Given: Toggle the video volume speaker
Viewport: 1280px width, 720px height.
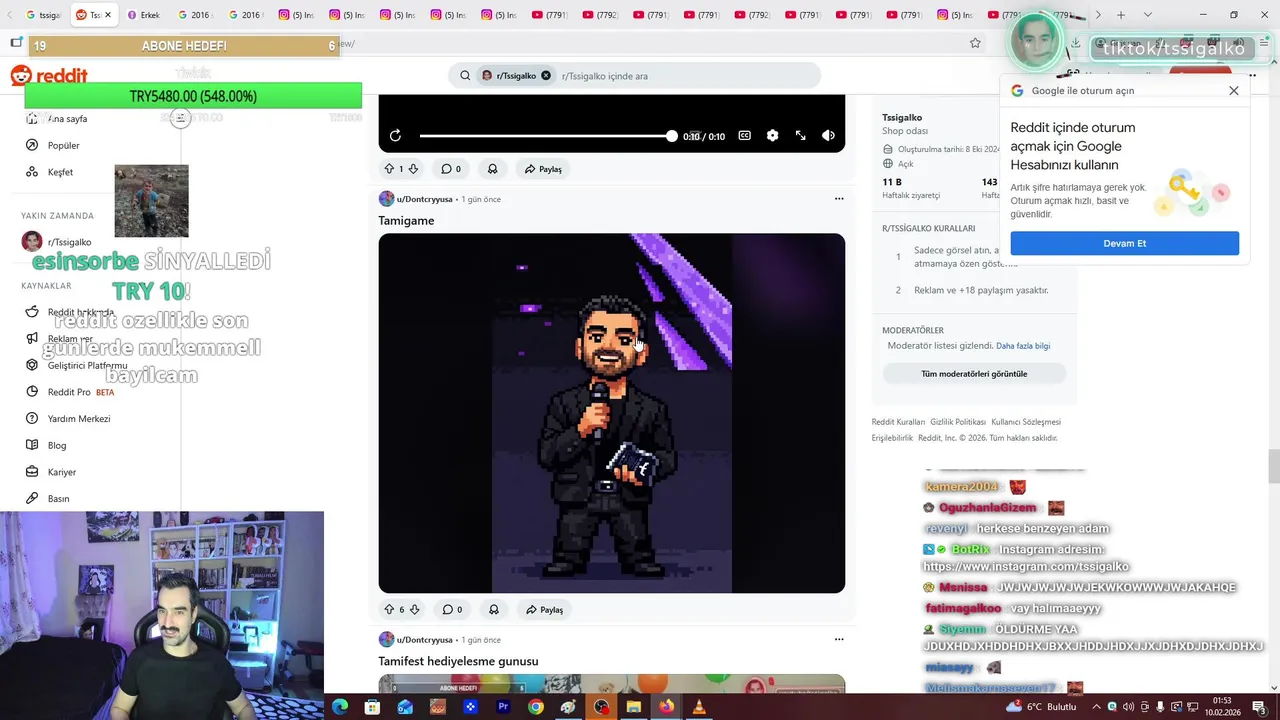Looking at the screenshot, I should point(828,136).
